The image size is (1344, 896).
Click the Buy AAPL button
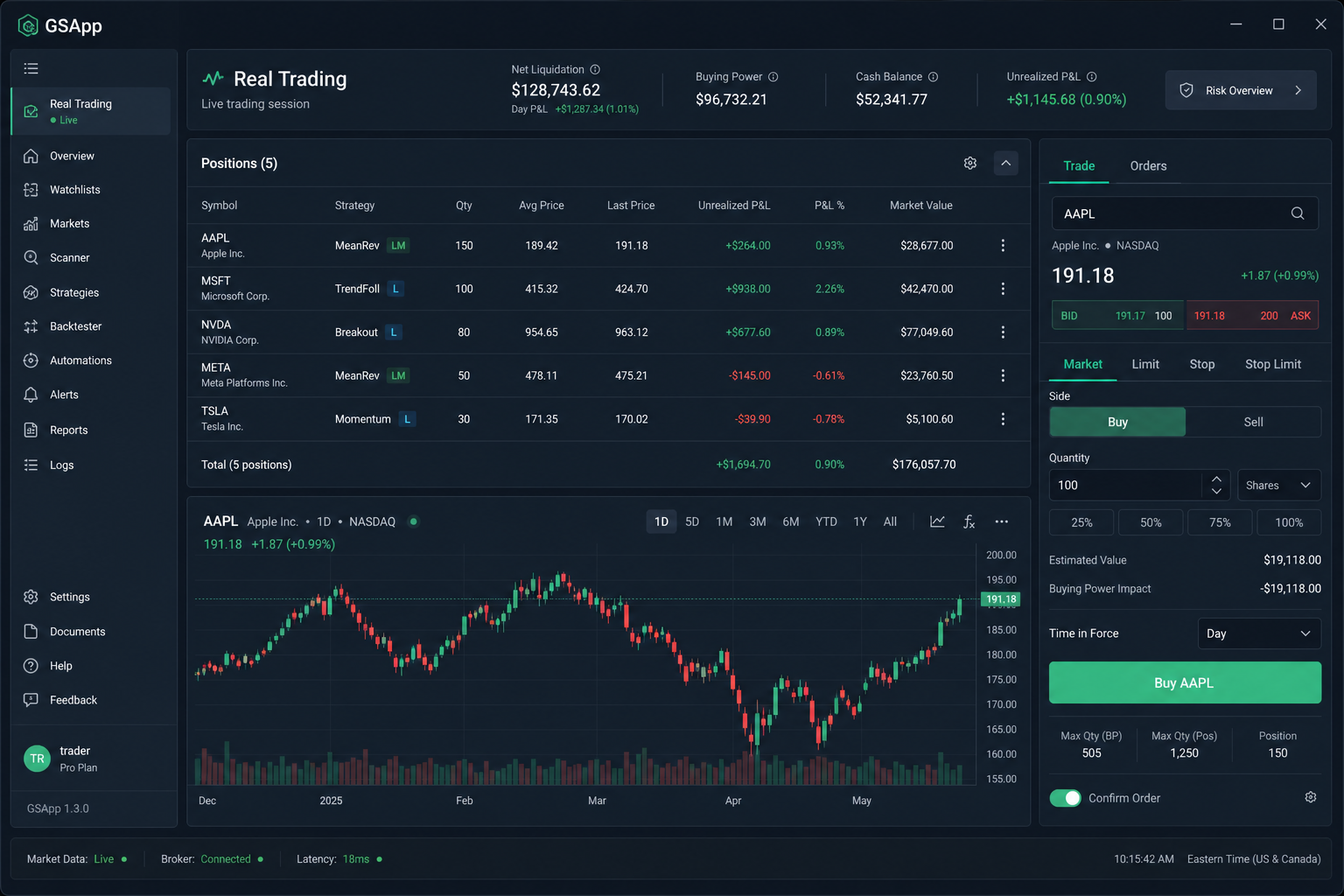tap(1185, 682)
